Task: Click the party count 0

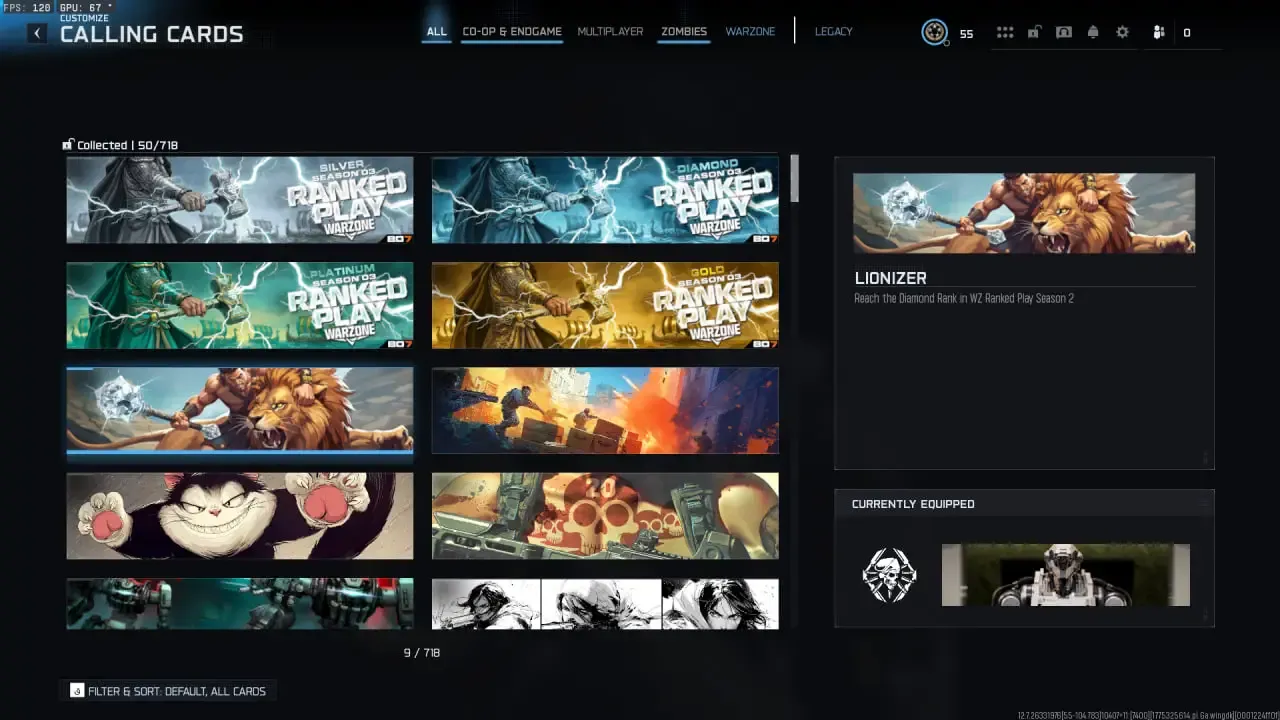Action: pos(1187,33)
